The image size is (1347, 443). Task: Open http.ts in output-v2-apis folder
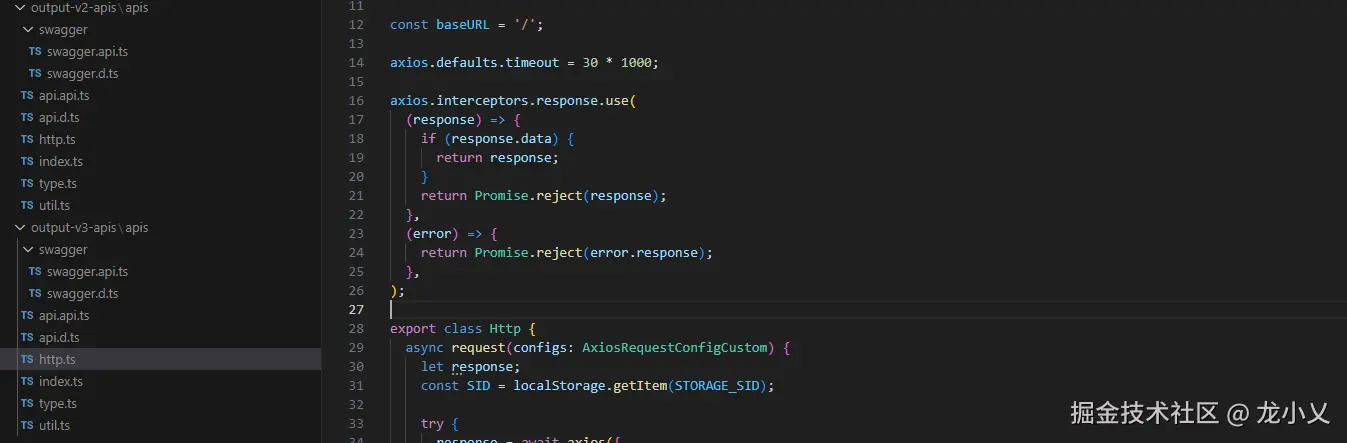(57, 140)
